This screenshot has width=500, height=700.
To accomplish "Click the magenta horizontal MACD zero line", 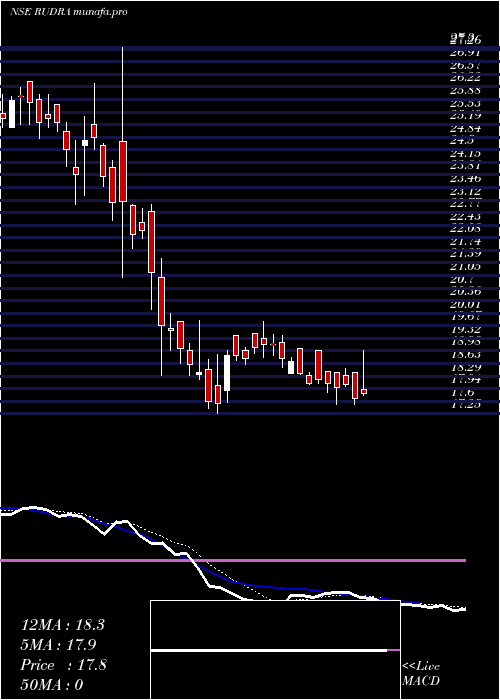I will [x=233, y=560].
